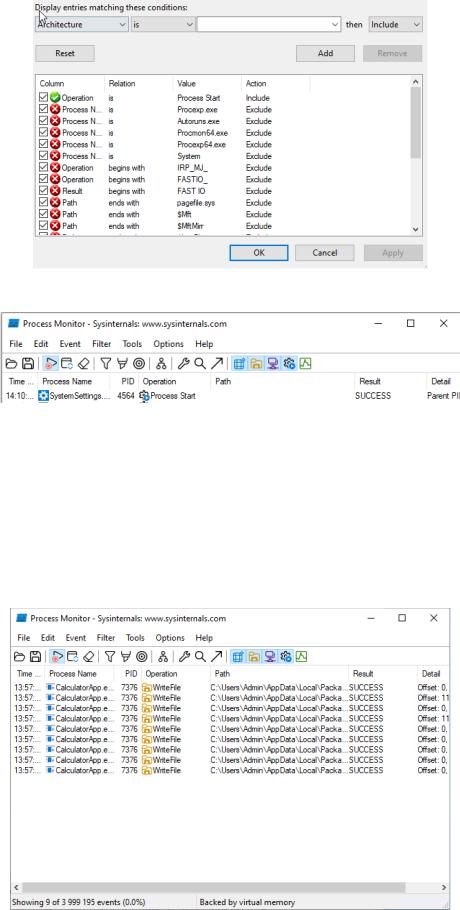This screenshot has height=910, width=460.
Task: Toggle Capture icon in SystemSettings Process Monitor window
Action: [x=50, y=364]
